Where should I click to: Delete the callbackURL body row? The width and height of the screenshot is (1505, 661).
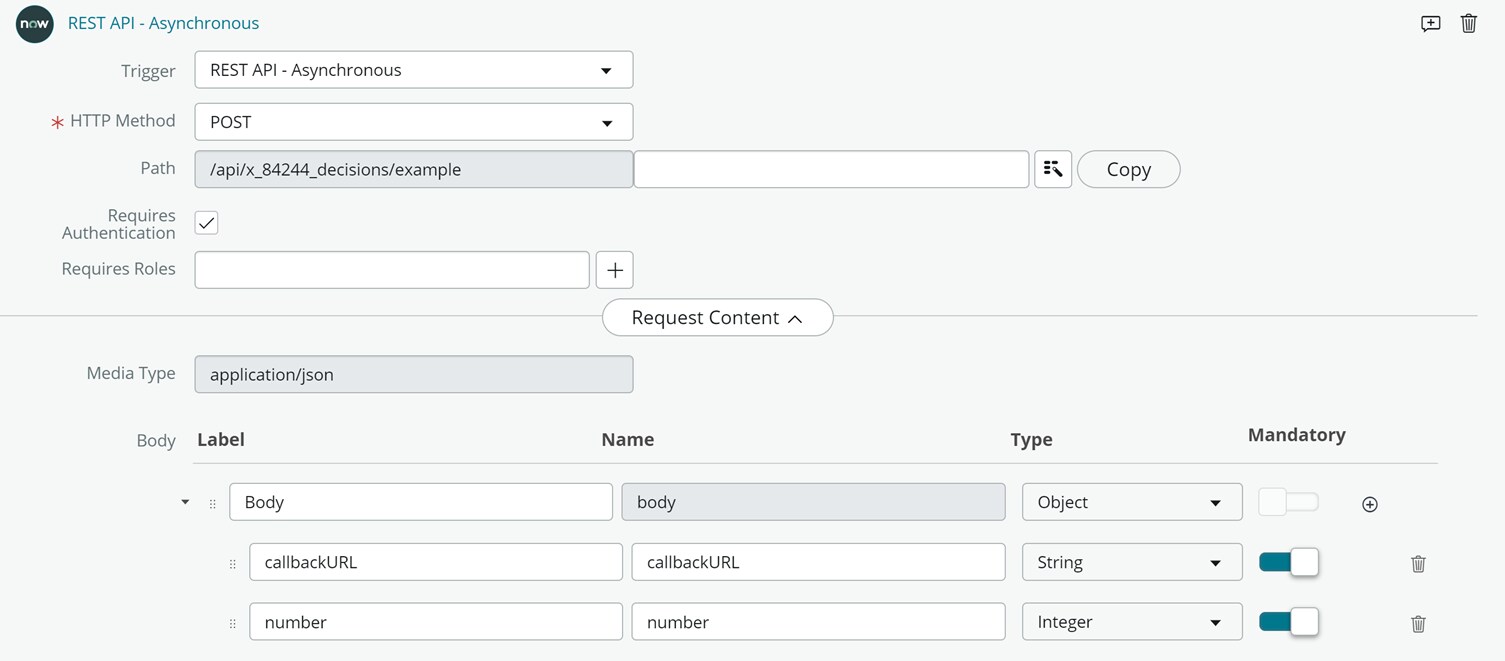(1417, 564)
